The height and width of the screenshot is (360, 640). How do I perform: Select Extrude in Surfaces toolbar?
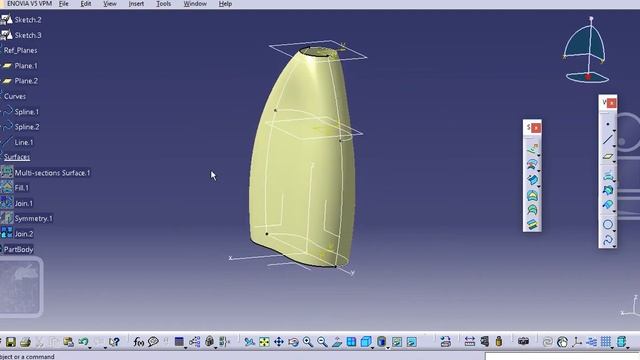click(x=532, y=149)
